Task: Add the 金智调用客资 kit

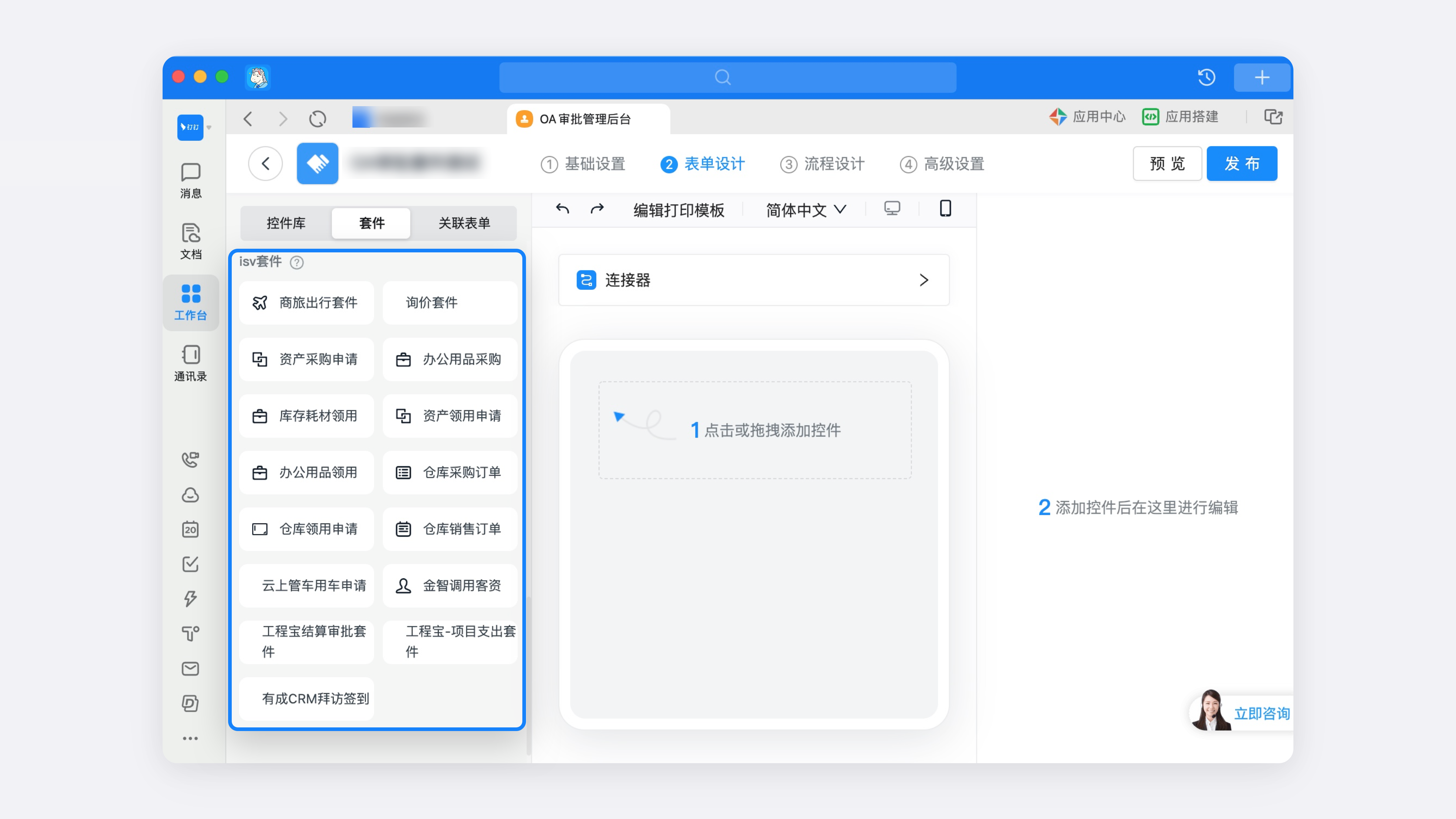Action: tap(450, 585)
